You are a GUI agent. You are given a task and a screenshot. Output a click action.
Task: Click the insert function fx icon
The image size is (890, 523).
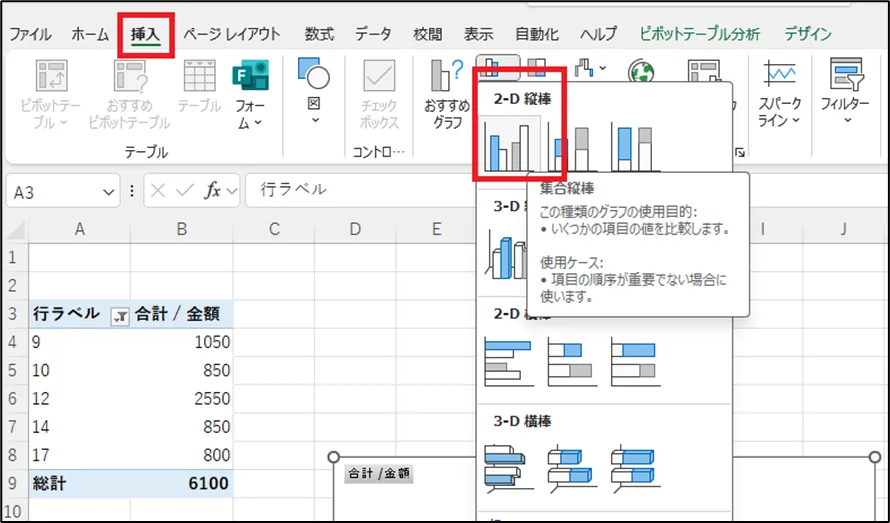click(x=213, y=190)
